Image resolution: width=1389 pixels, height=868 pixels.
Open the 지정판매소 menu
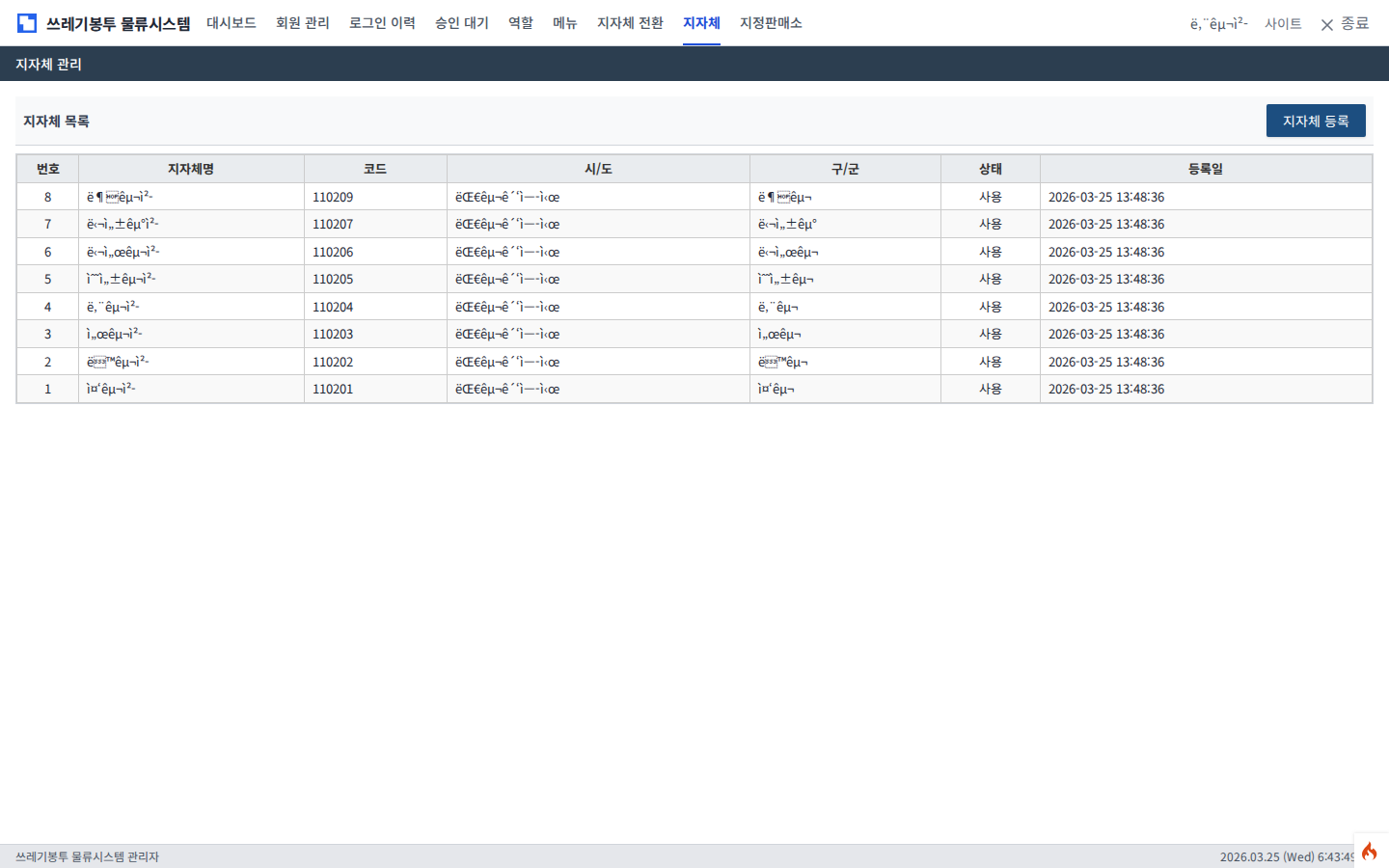coord(771,23)
